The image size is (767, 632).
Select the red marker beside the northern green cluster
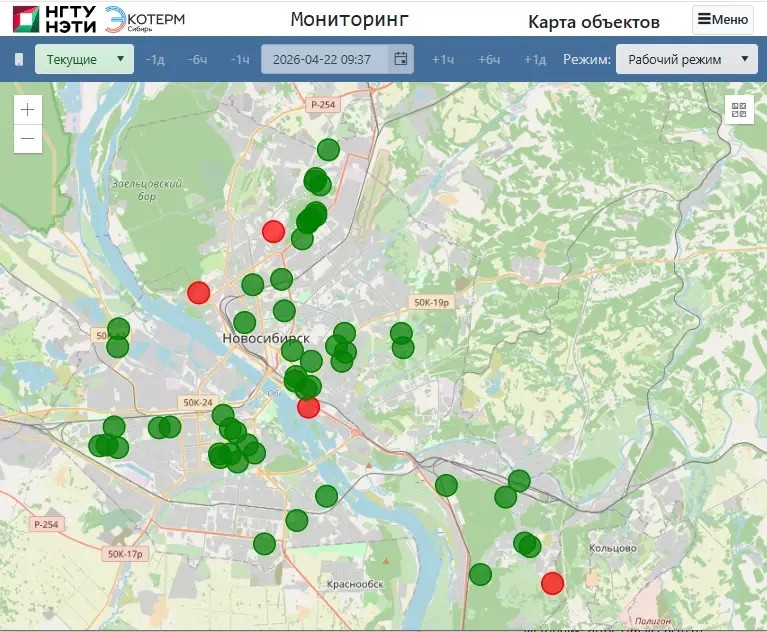273,231
